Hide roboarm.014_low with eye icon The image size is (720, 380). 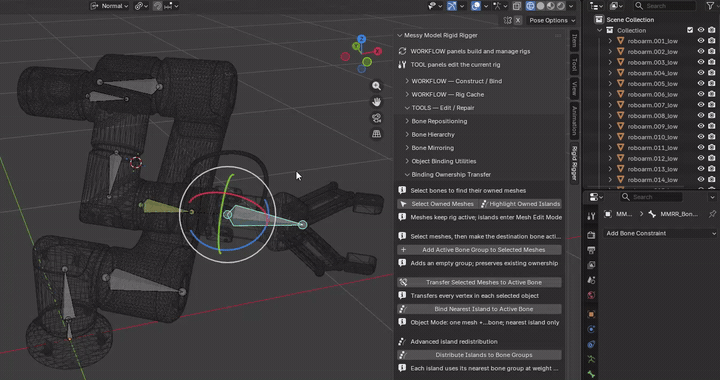pos(701,179)
